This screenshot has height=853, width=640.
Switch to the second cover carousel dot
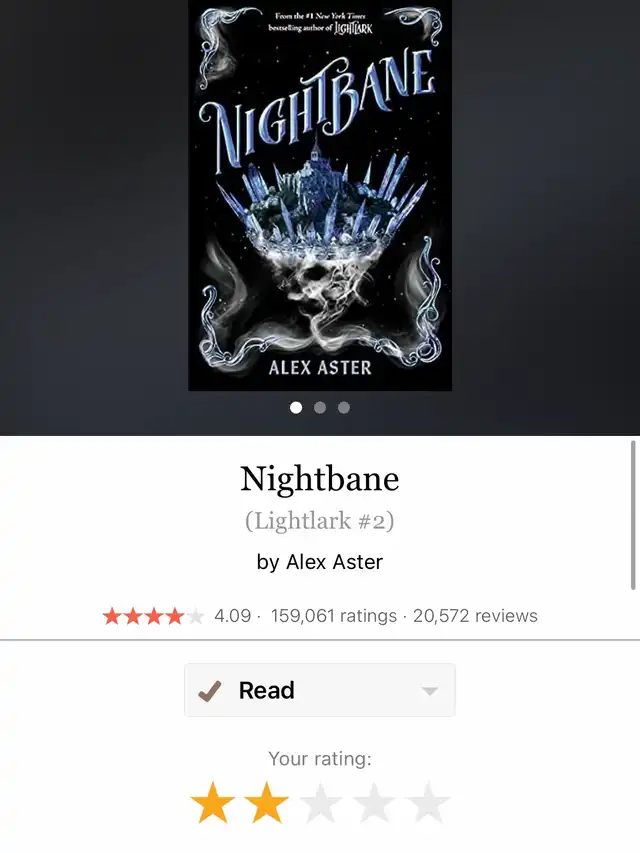coord(320,407)
